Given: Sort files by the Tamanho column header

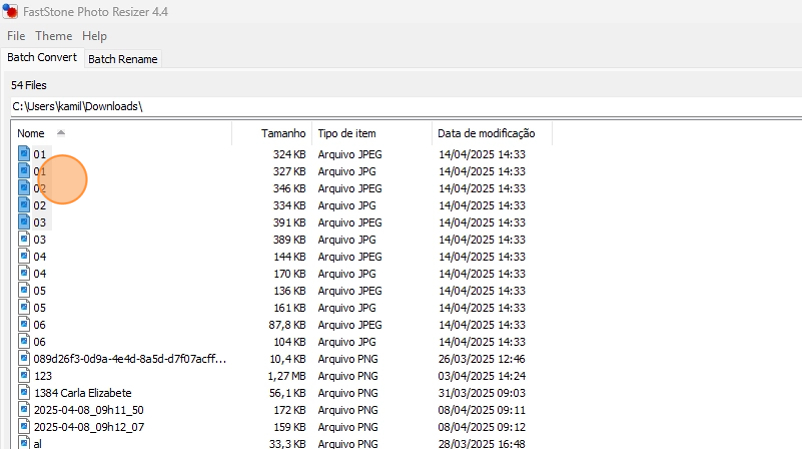Looking at the screenshot, I should click(x=283, y=133).
